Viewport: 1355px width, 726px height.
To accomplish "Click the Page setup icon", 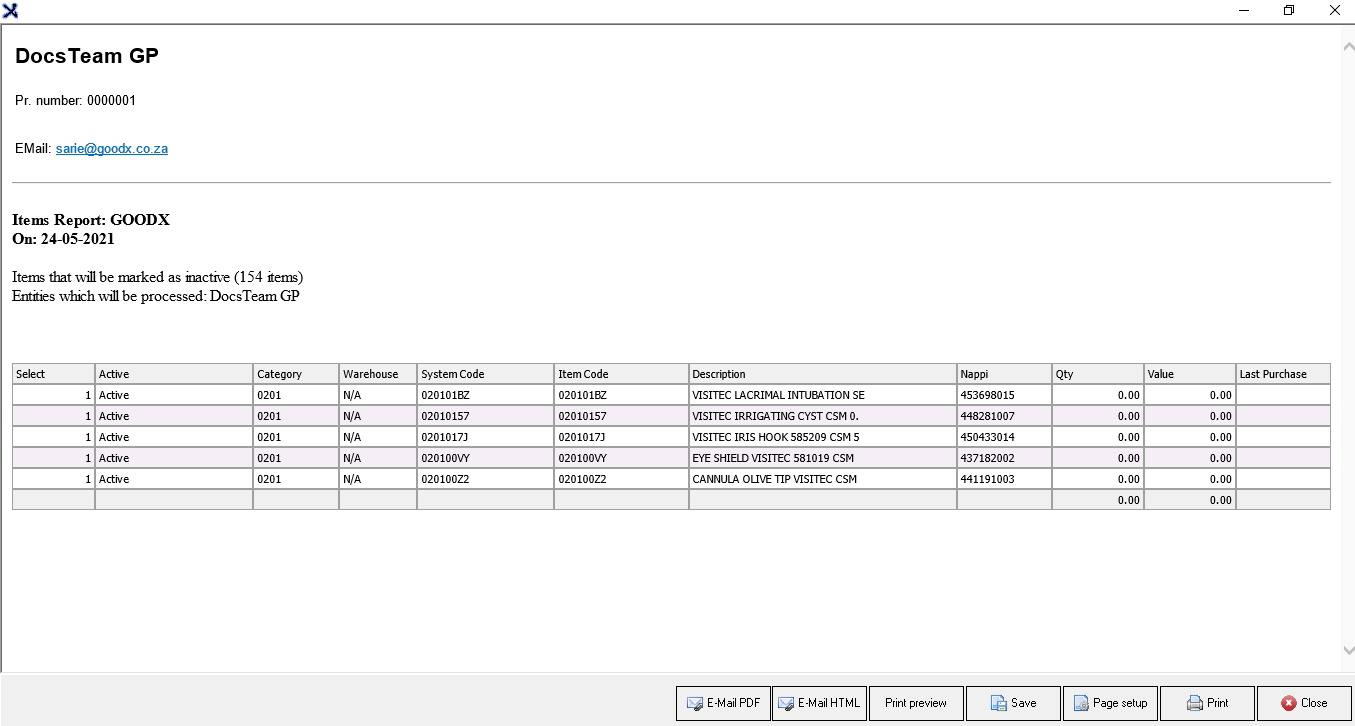I will pyautogui.click(x=1080, y=703).
